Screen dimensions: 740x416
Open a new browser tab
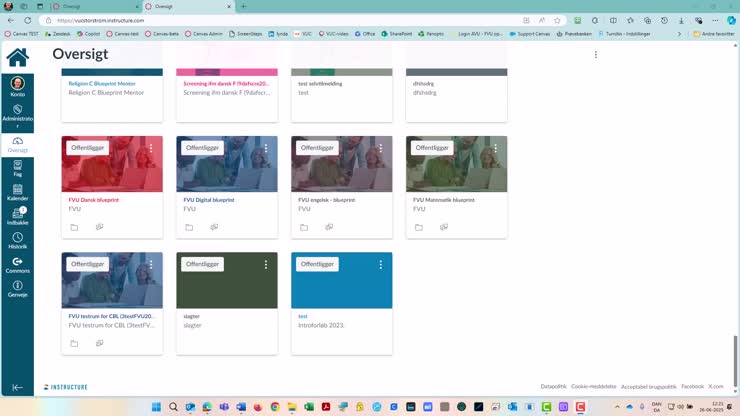[244, 7]
